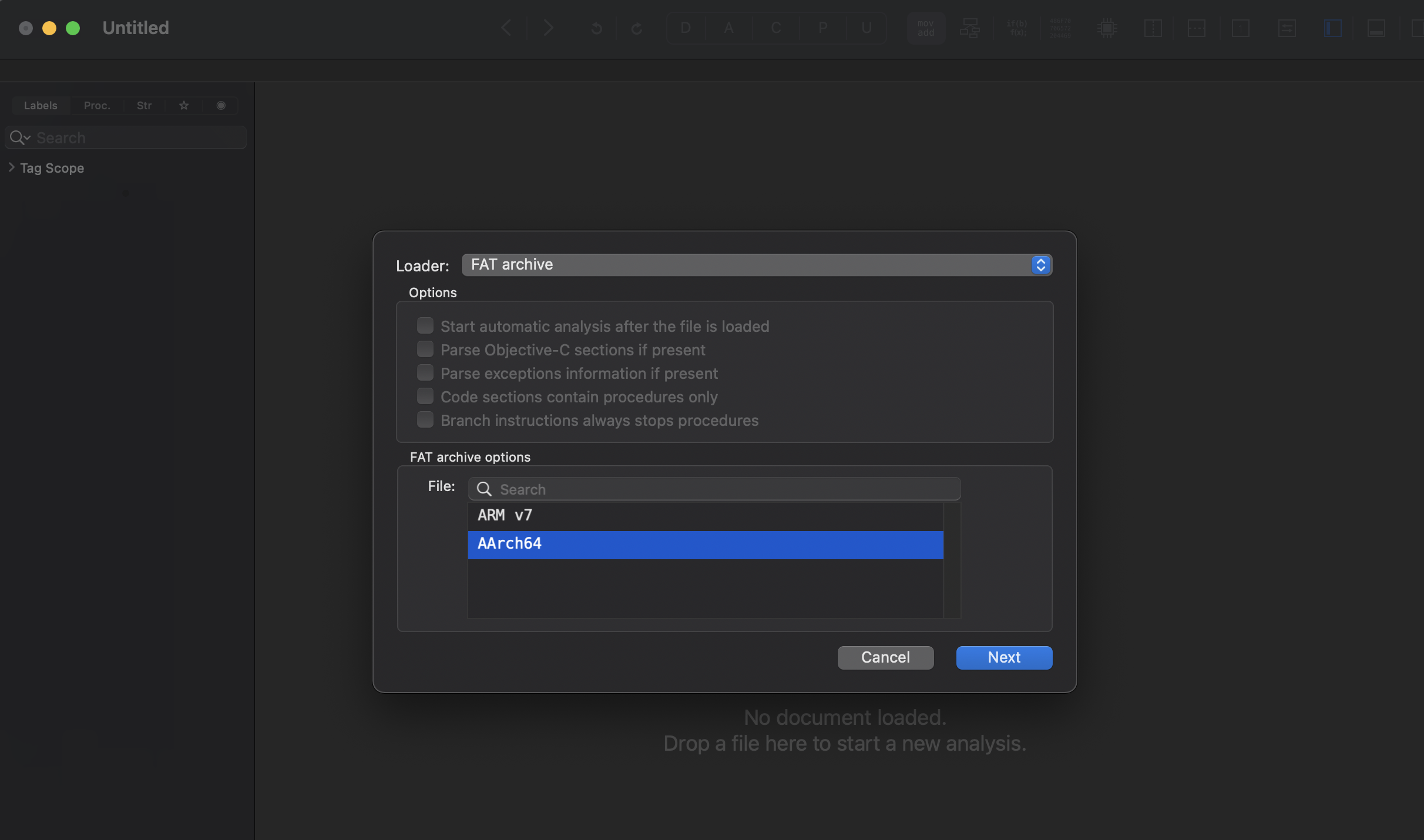Switch to assembly view (mov add icon)
Image resolution: width=1424 pixels, height=840 pixels.
[926, 28]
